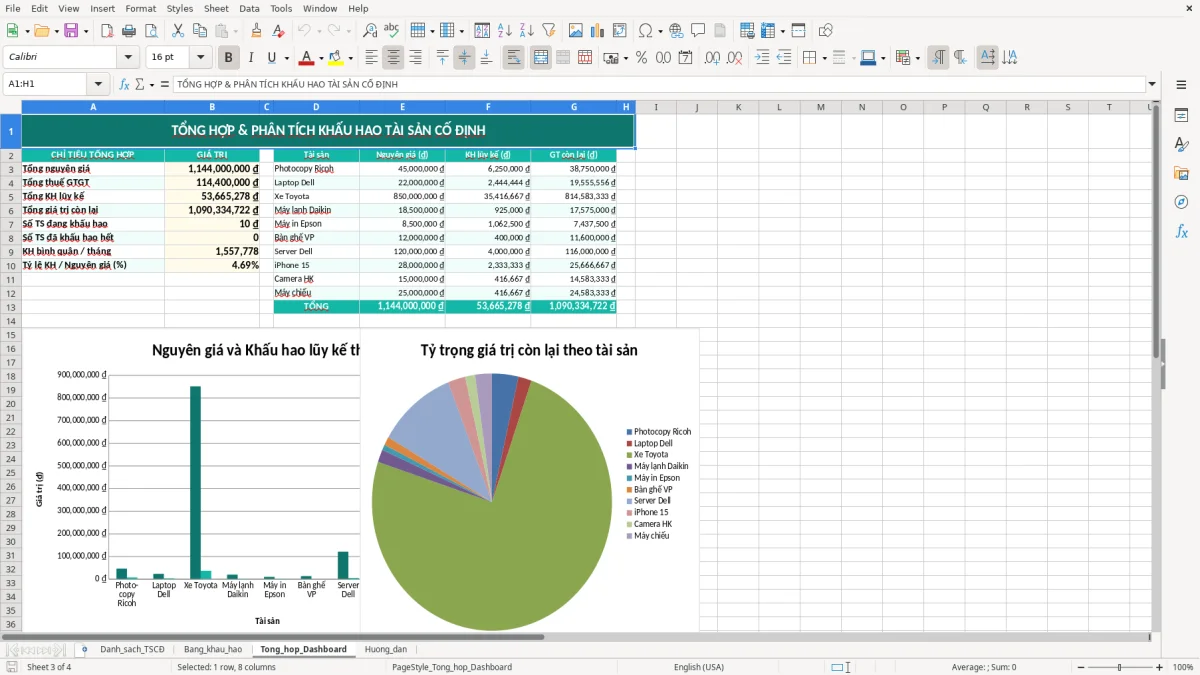Viewport: 1200px width, 675px height.
Task: Click PageStyle_Tong_hop_Dashboard in status bar
Action: point(452,667)
